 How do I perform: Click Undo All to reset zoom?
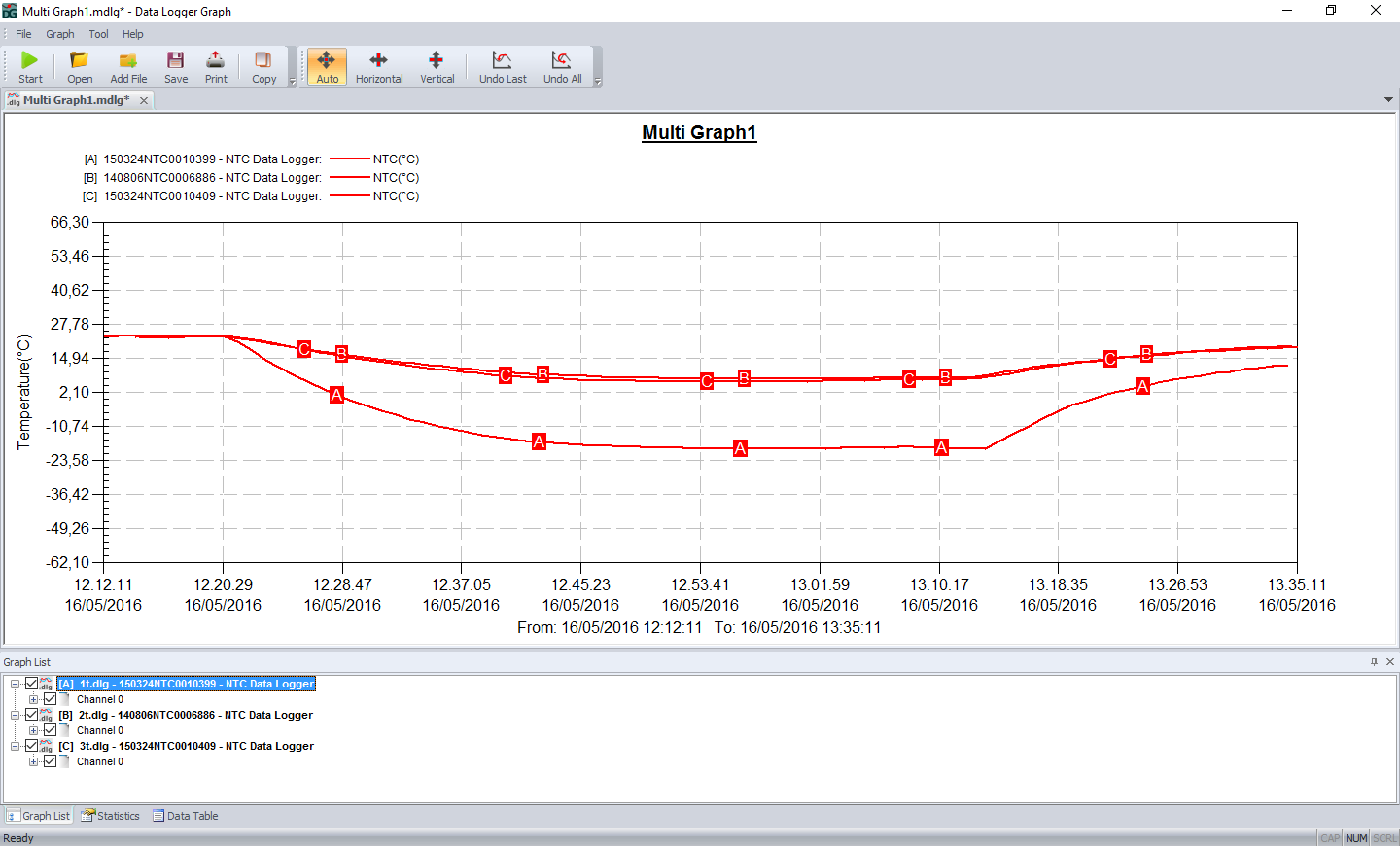(562, 66)
